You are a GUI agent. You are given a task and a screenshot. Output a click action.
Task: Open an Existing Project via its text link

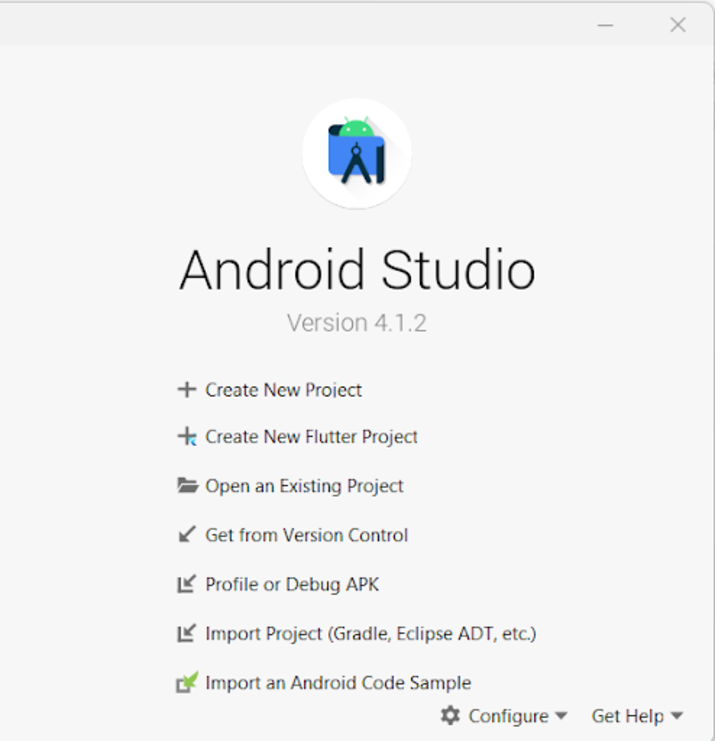coord(304,486)
